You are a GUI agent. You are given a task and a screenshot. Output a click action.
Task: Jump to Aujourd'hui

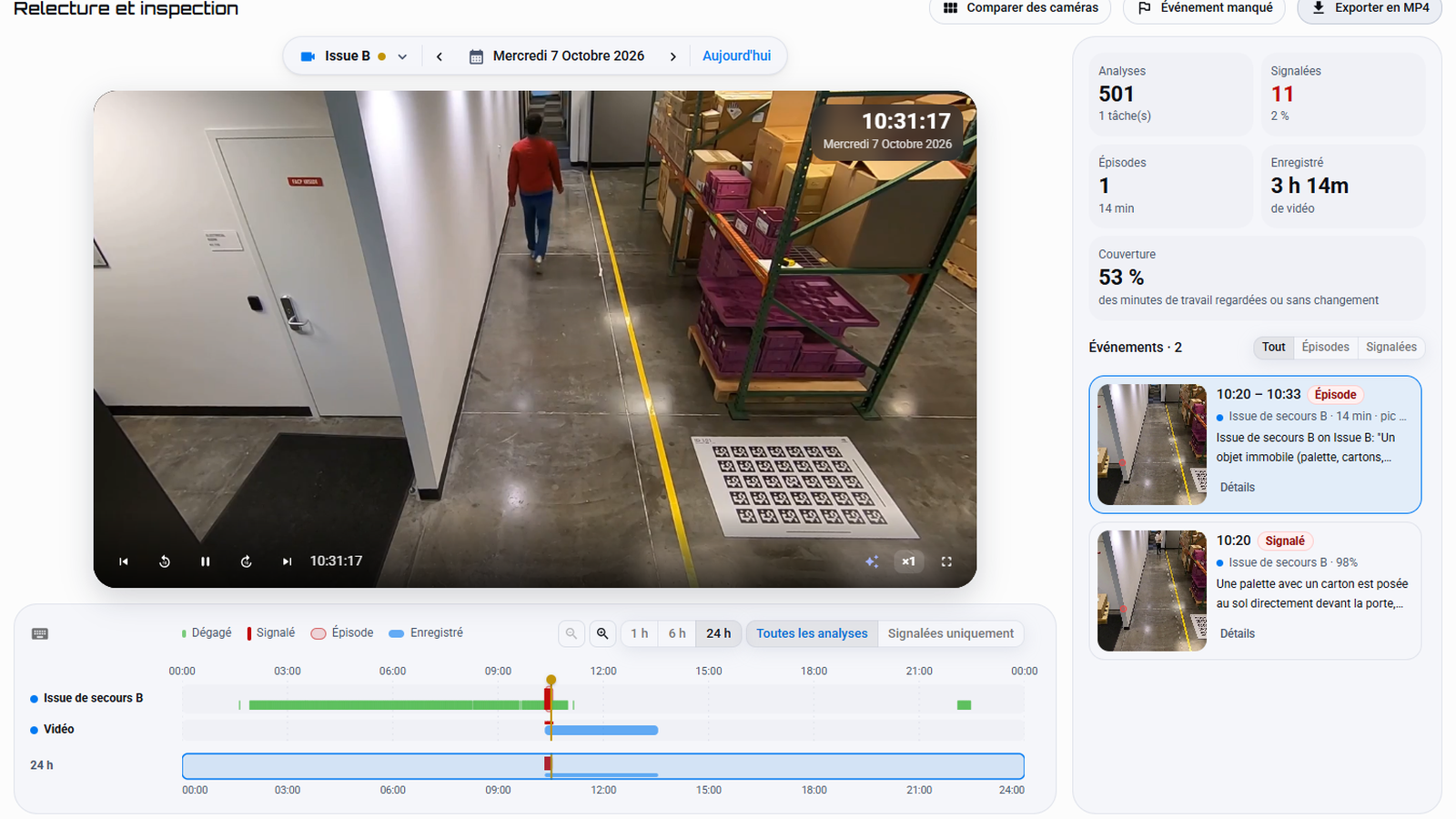pyautogui.click(x=736, y=56)
